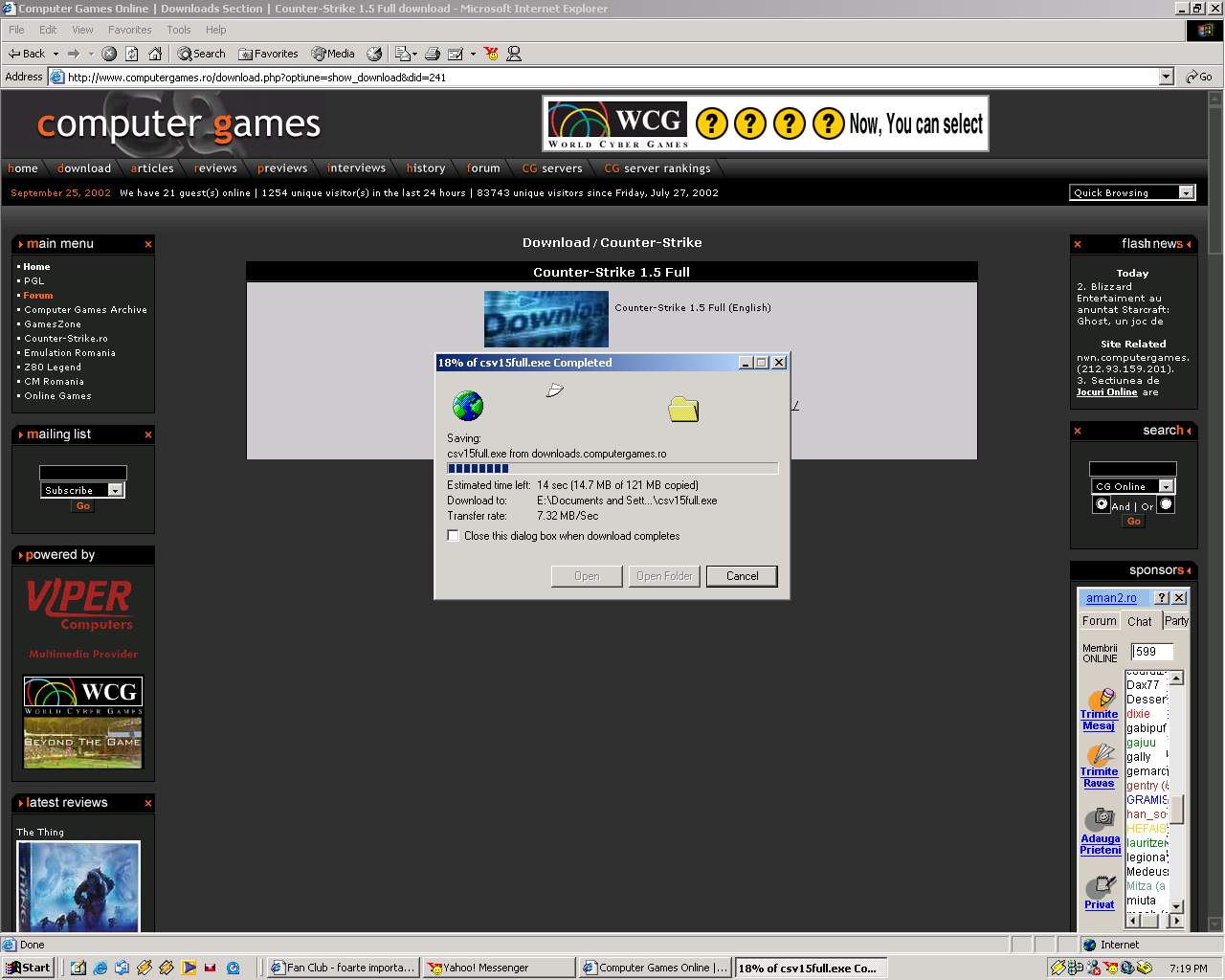The height and width of the screenshot is (980, 1225).
Task: Launch Windows Media Player quick launch icon
Action: click(x=189, y=968)
